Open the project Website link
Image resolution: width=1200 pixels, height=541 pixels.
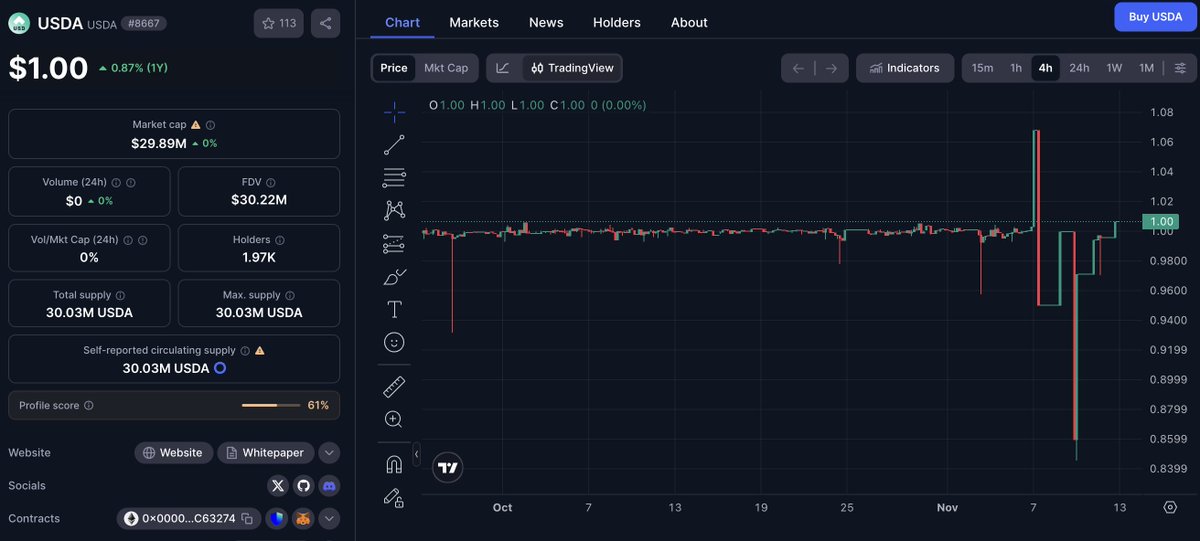[x=174, y=453]
